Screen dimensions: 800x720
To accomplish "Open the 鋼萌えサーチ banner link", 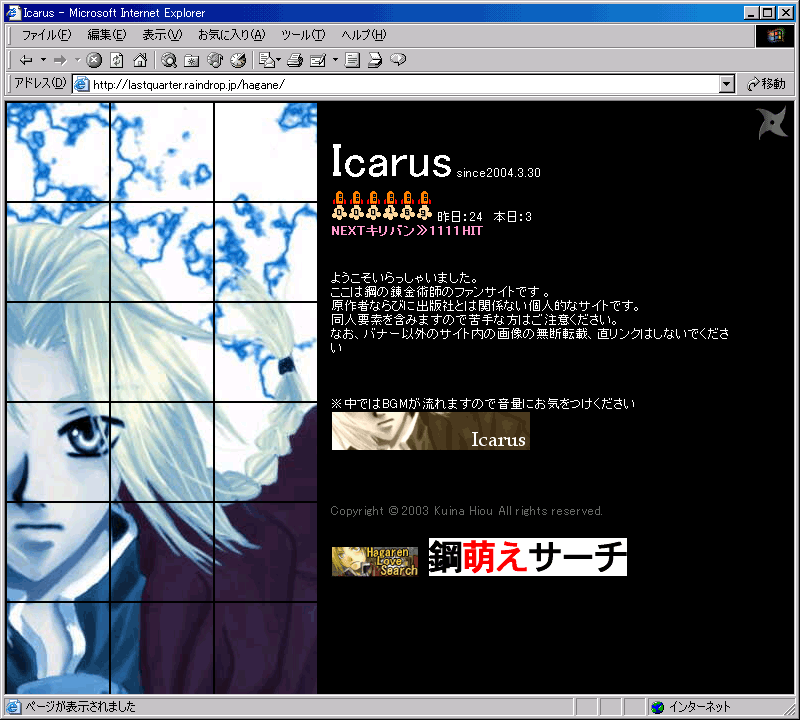I will click(528, 557).
